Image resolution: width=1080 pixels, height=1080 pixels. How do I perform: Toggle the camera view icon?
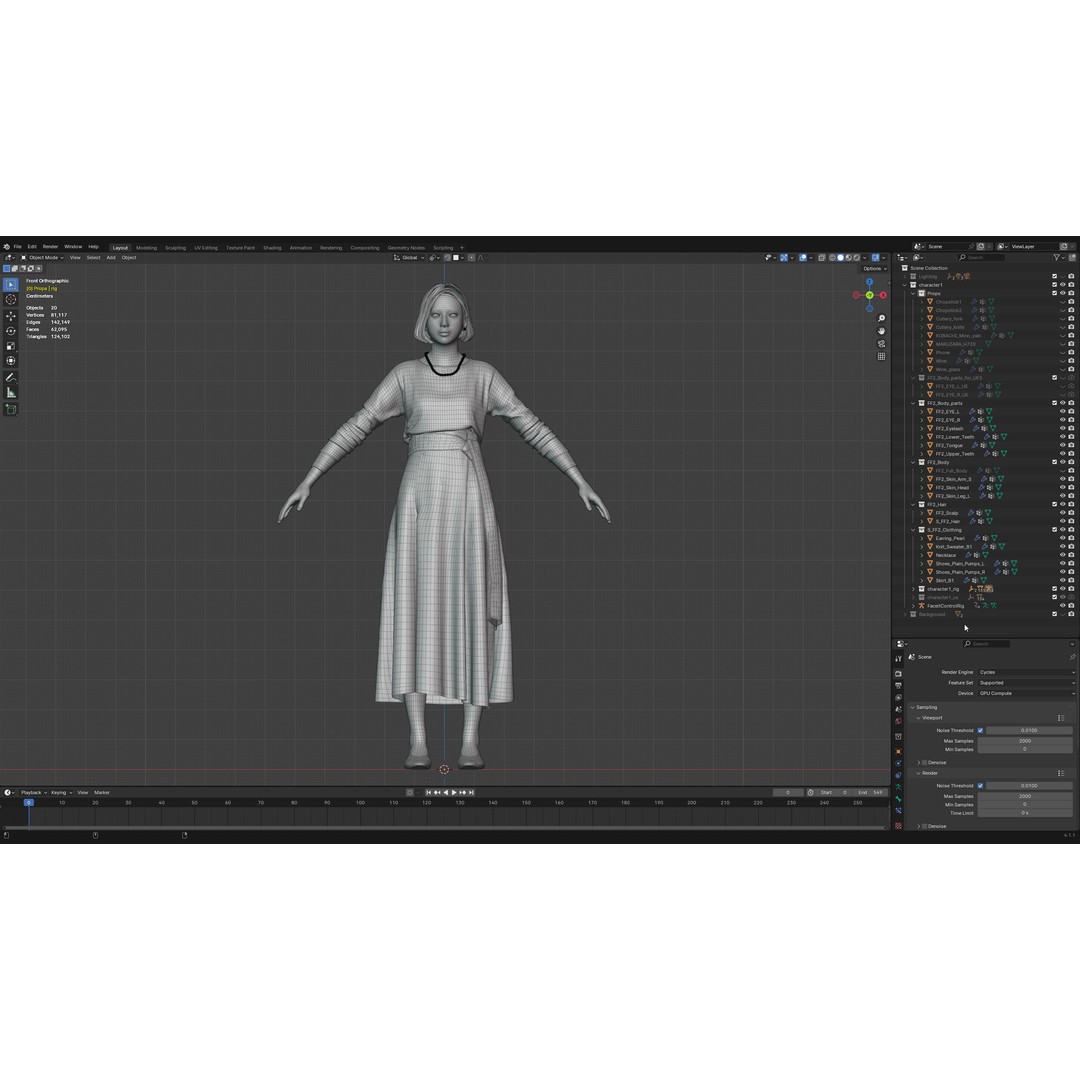pyautogui.click(x=881, y=344)
